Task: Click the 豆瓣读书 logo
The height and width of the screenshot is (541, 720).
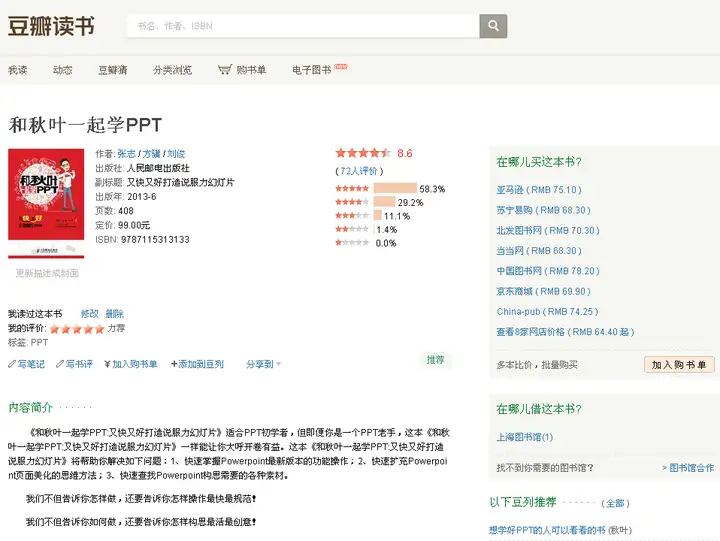Action: tap(51, 26)
